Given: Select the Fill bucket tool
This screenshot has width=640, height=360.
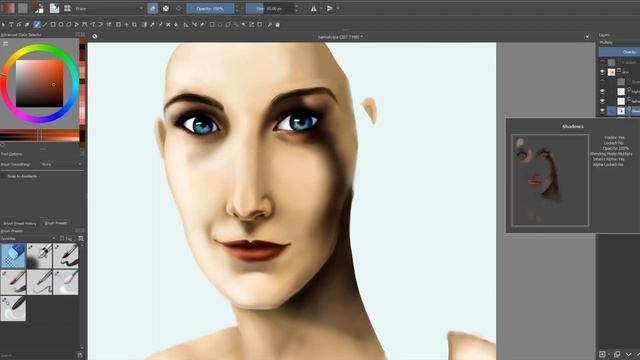Looking at the screenshot, I should [x=176, y=24].
